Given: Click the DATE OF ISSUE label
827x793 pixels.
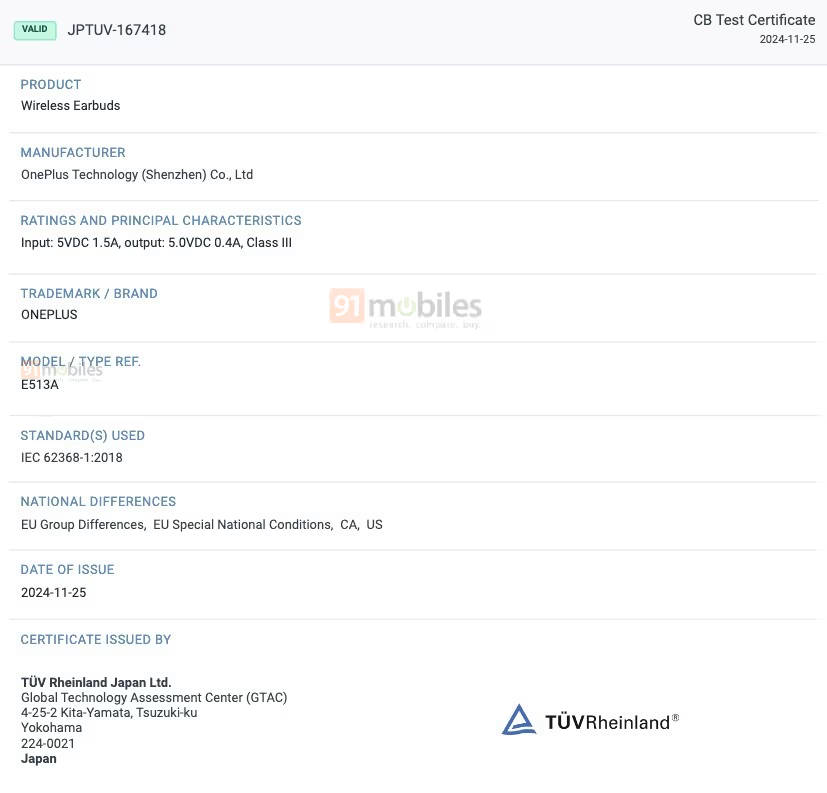Looking at the screenshot, I should 67,569.
